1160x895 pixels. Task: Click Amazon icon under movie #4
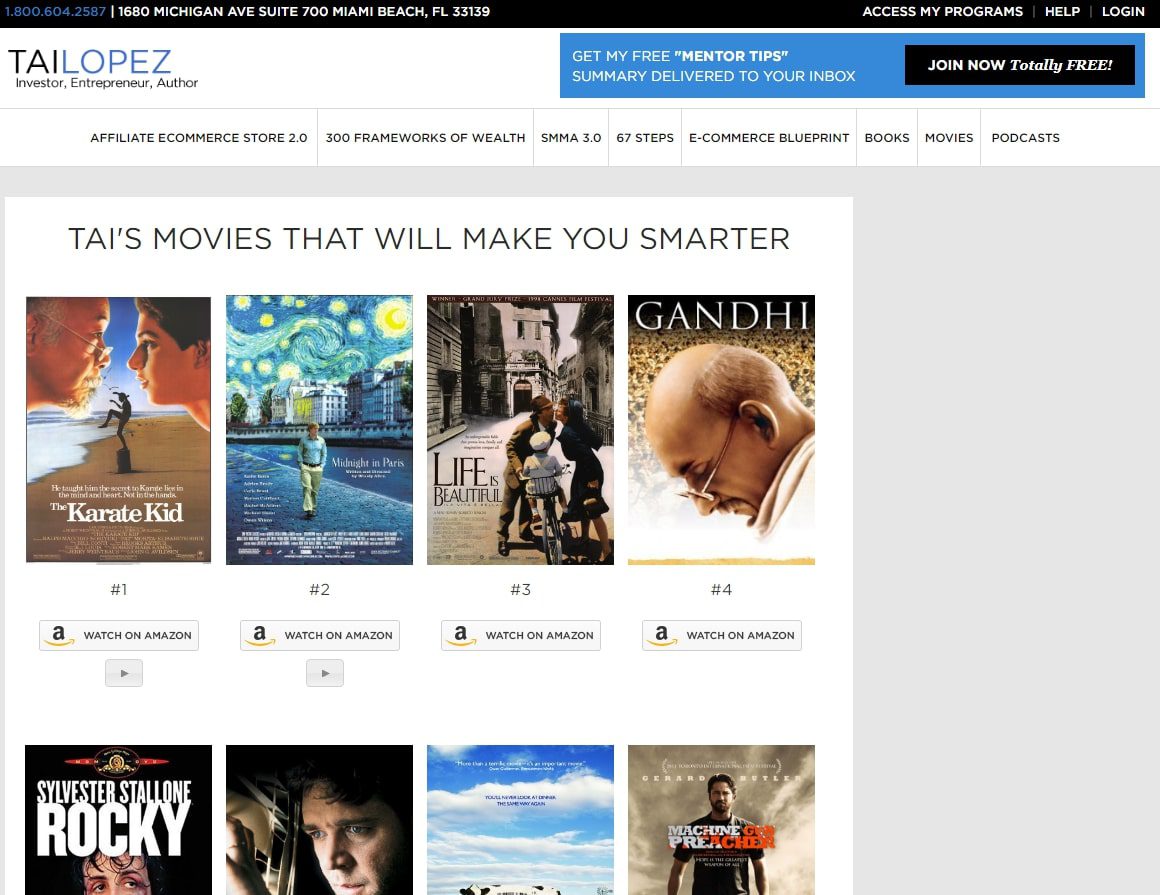(662, 635)
